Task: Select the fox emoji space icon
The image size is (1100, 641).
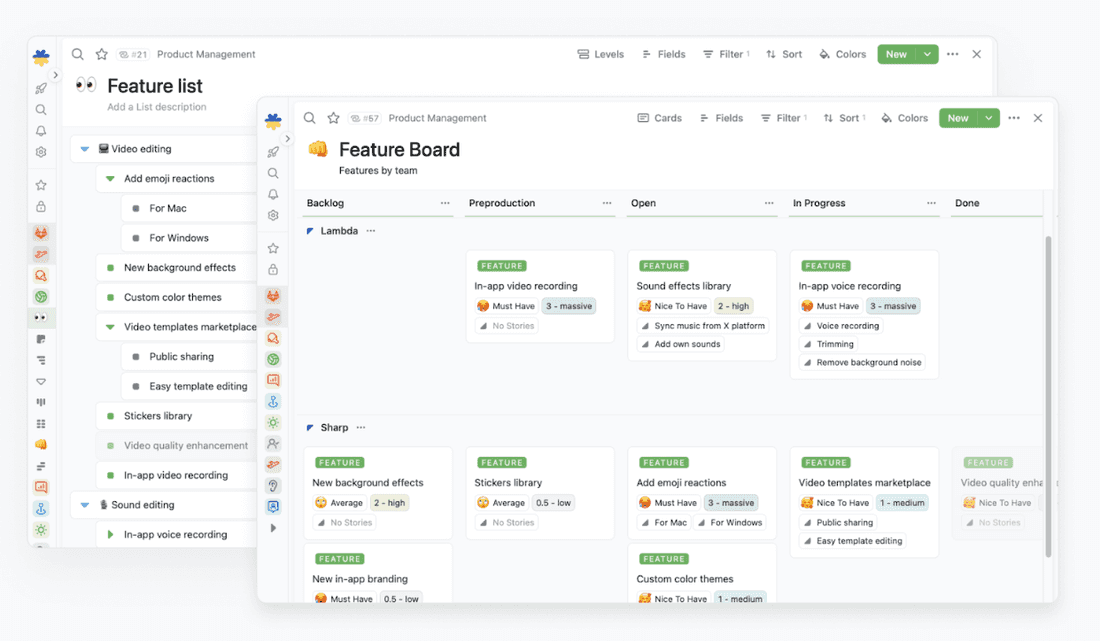Action: tap(273, 297)
